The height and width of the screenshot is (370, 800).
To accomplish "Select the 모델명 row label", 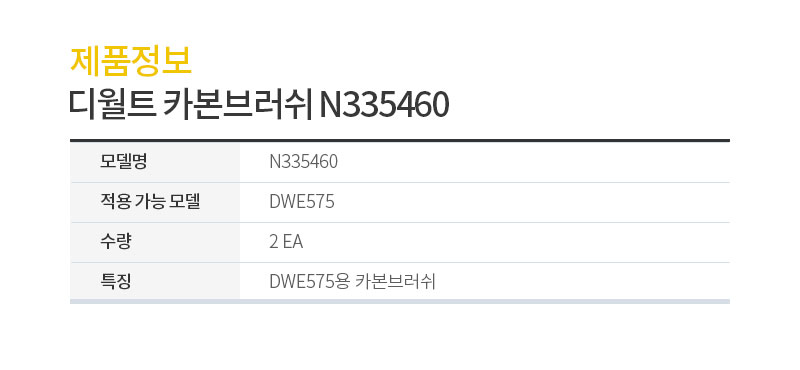I will 123,162.
